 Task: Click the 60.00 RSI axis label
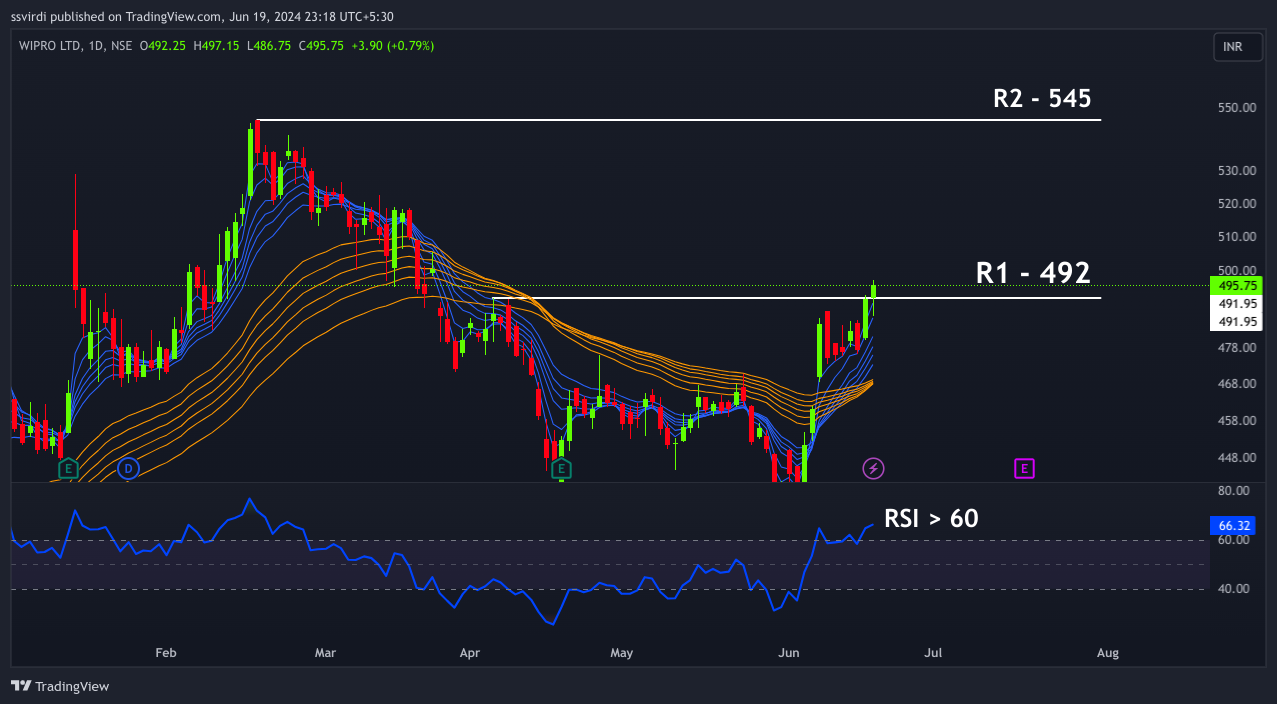1235,540
